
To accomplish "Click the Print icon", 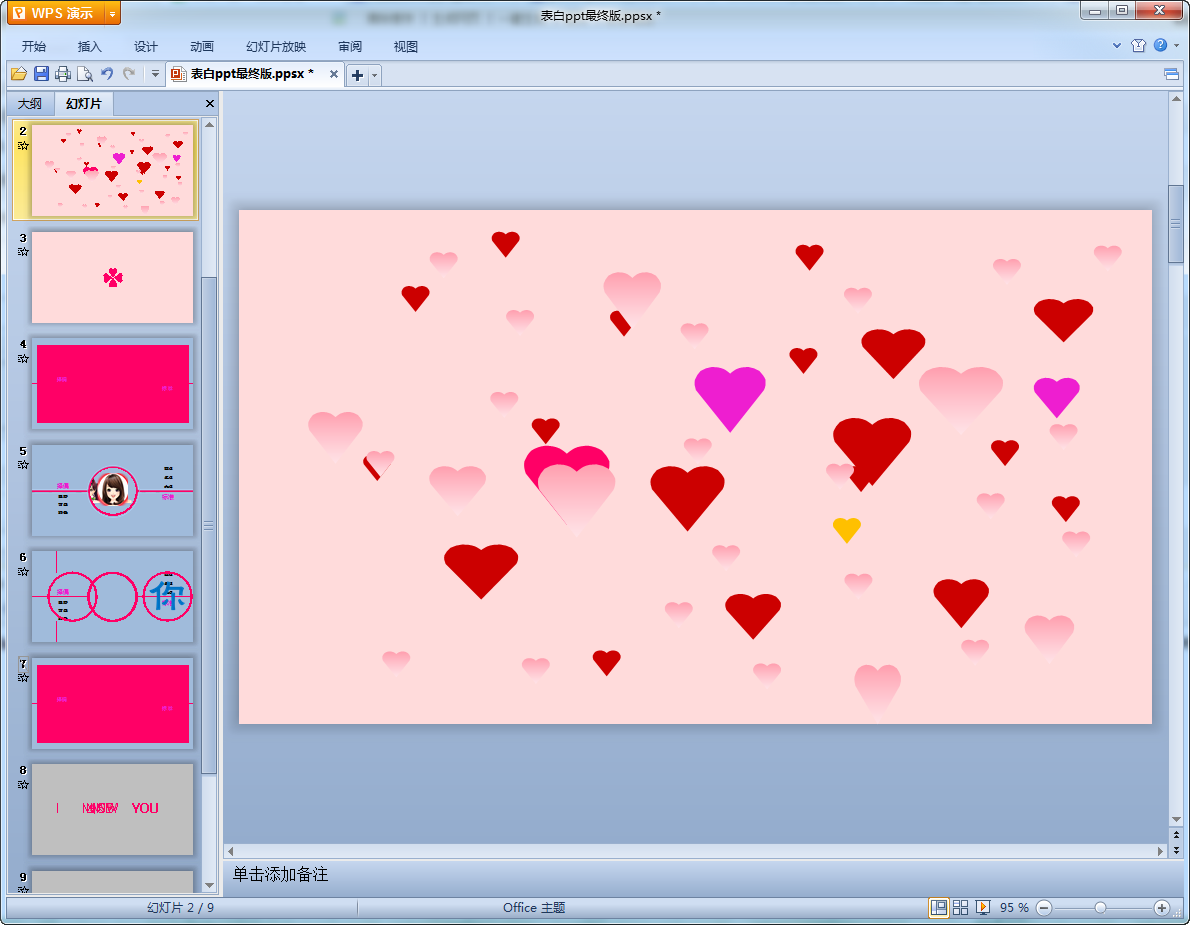I will (63, 74).
